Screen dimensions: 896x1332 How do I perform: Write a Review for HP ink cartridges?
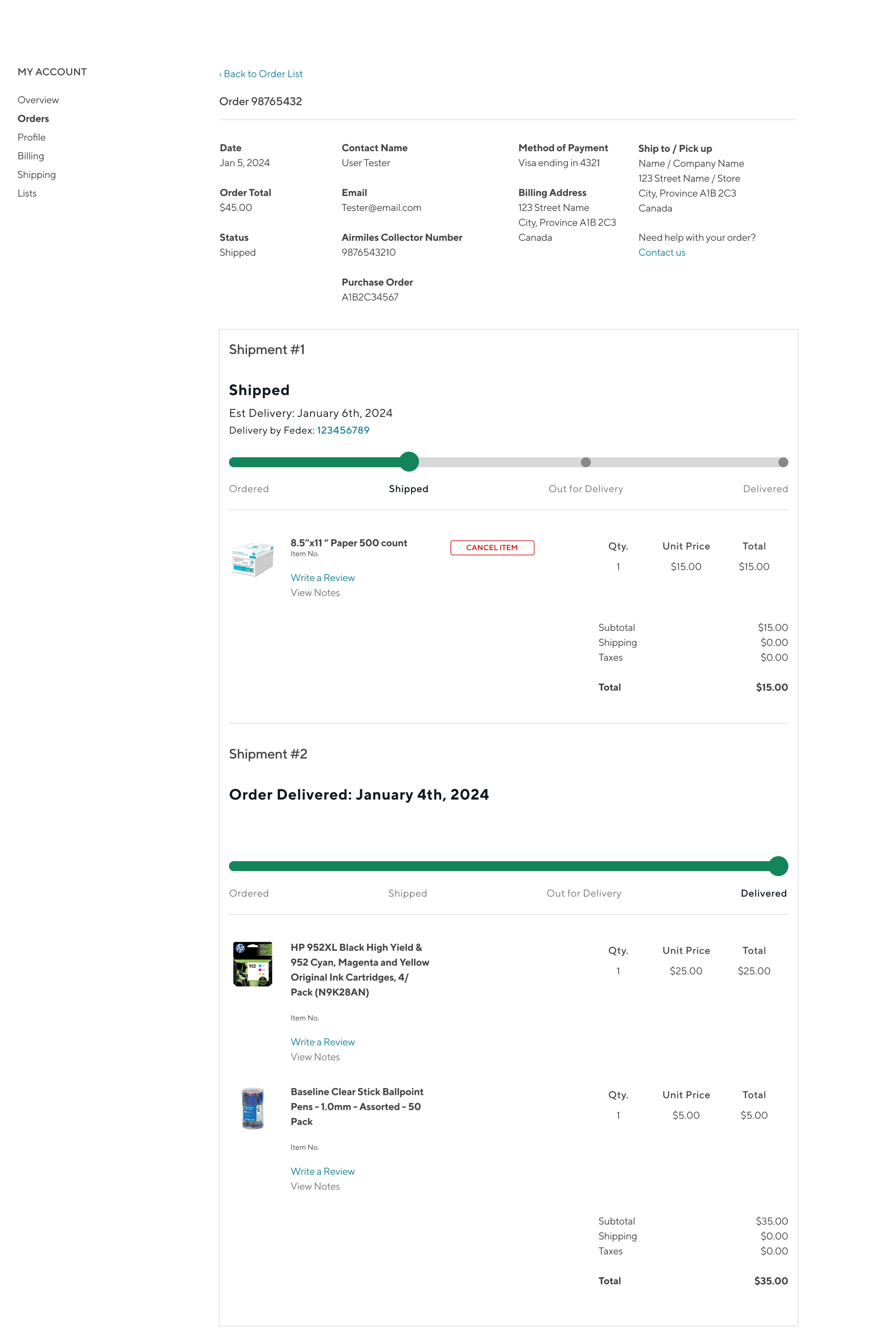(x=322, y=1042)
